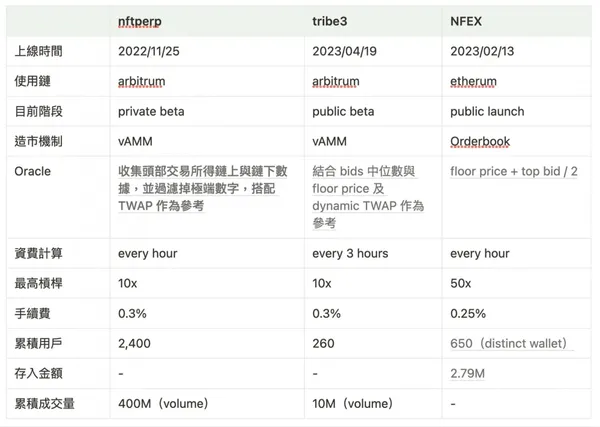Click the NFEX column header
This screenshot has width=600, height=427.
[x=468, y=20]
